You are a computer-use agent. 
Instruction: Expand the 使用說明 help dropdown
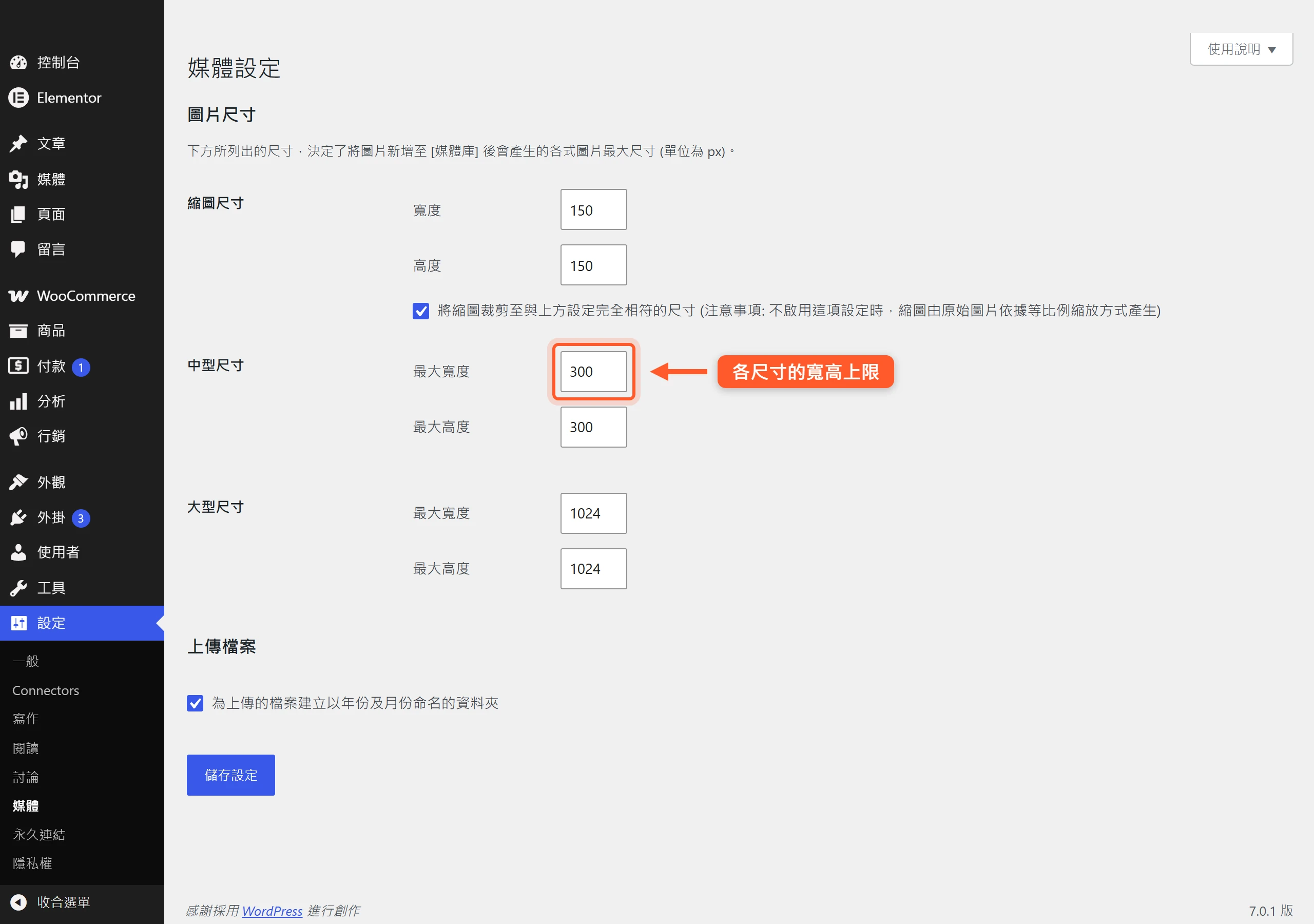tap(1241, 49)
